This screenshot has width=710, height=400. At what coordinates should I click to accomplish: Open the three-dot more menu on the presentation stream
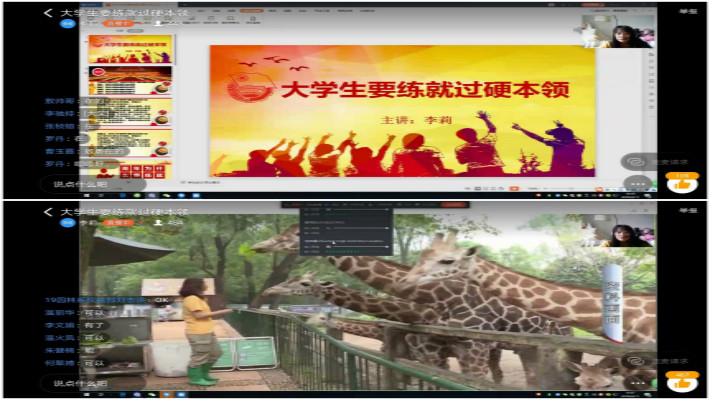(x=636, y=184)
